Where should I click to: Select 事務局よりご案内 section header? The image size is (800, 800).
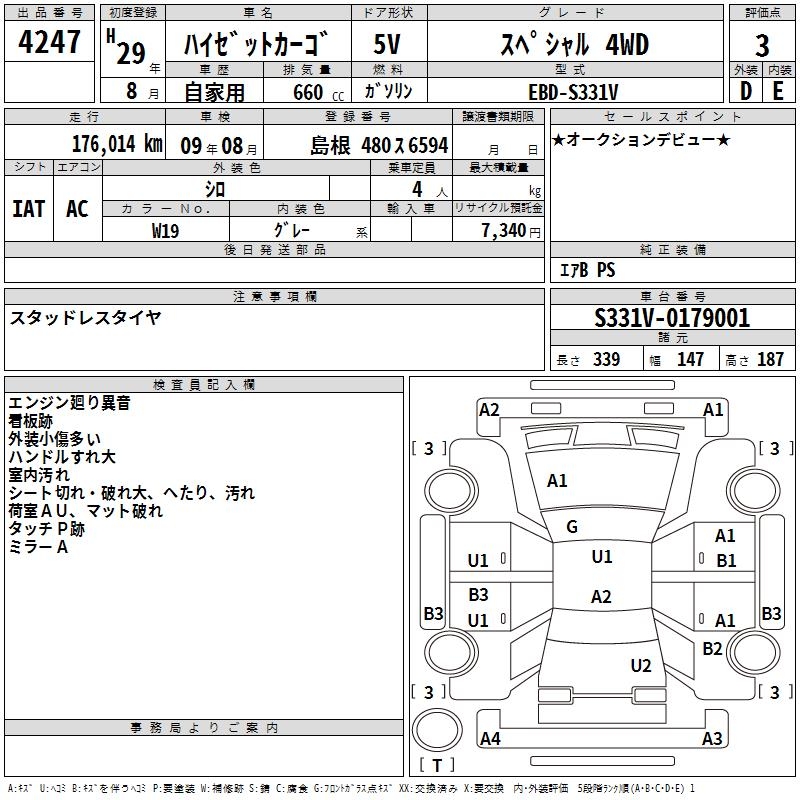[x=204, y=728]
